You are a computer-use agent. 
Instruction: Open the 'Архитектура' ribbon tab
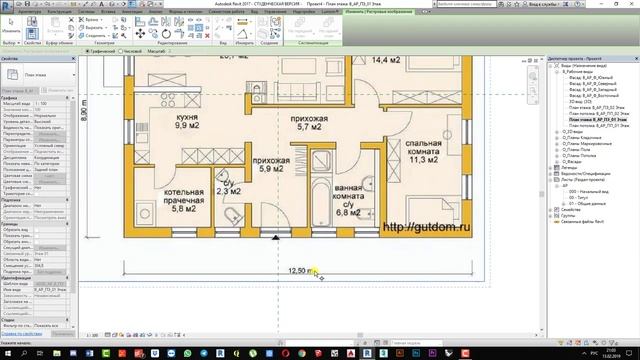(x=29, y=12)
